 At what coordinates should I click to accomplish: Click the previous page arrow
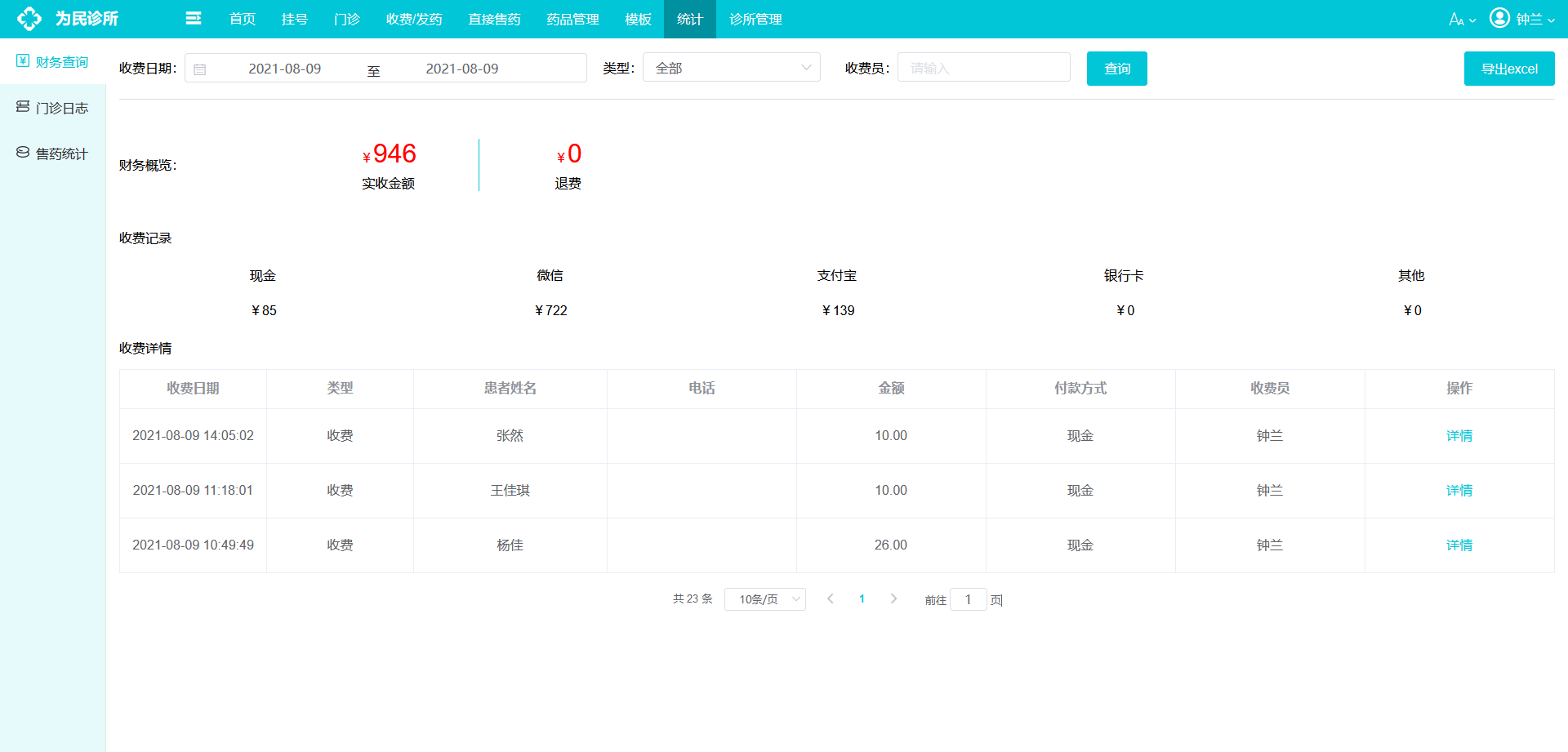coord(831,598)
